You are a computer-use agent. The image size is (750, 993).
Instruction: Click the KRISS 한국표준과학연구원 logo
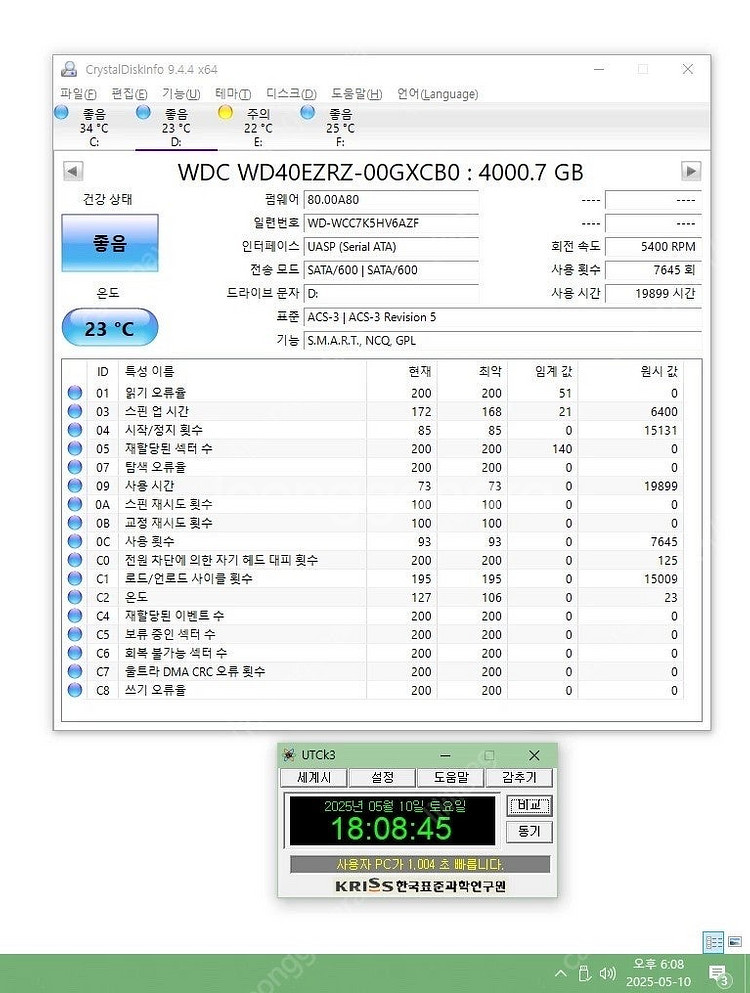pos(420,885)
